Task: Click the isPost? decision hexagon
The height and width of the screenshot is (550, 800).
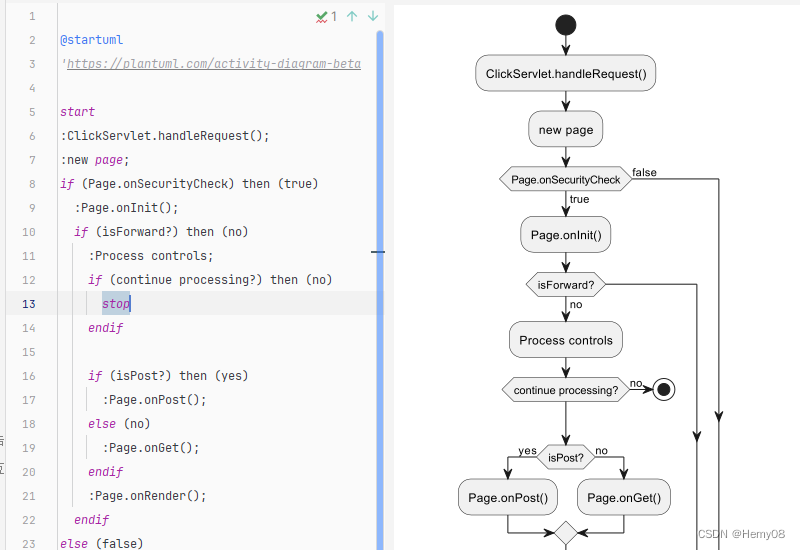Action: pos(566,457)
